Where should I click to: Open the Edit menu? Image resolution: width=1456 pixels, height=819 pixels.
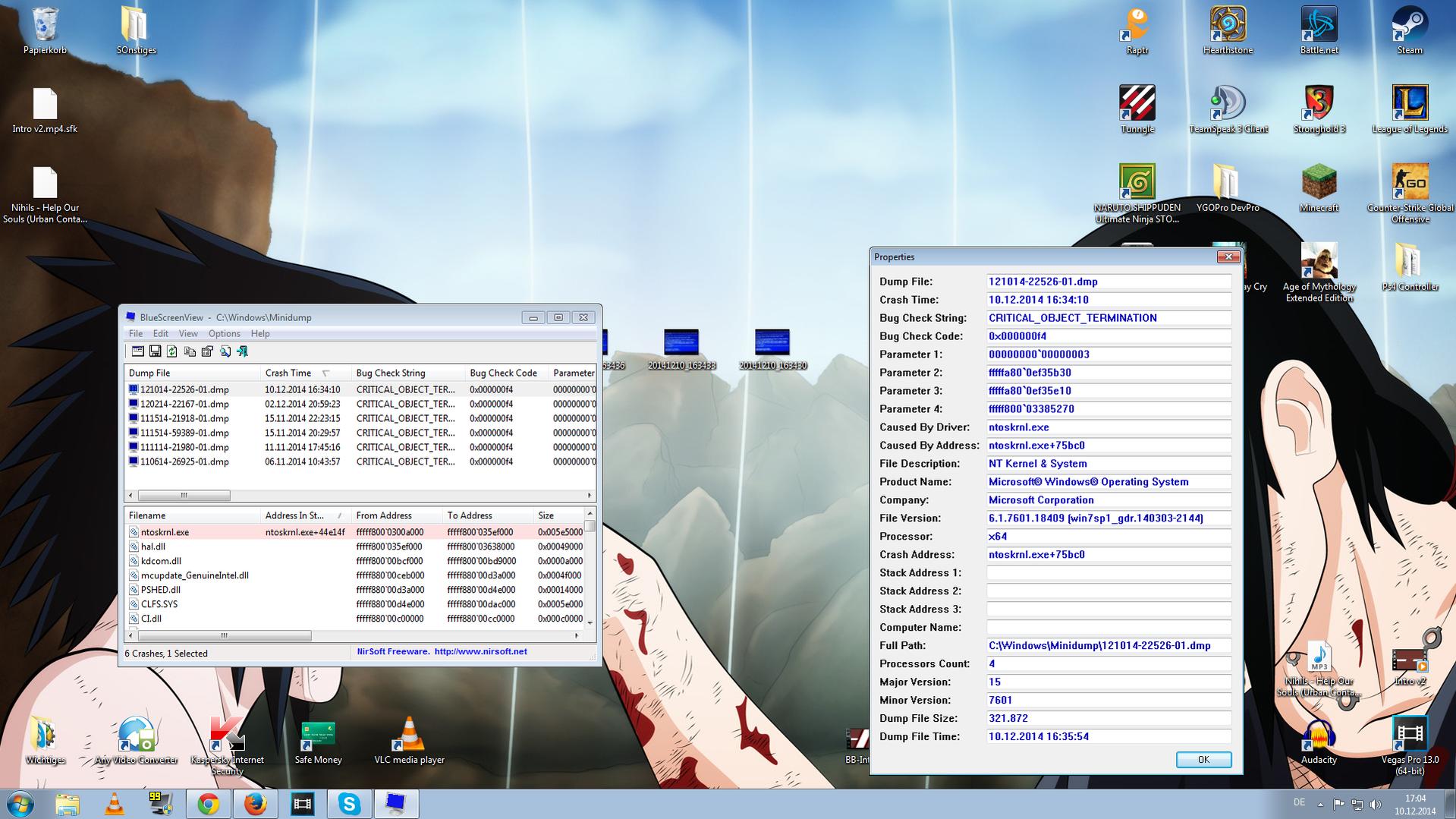click(161, 334)
